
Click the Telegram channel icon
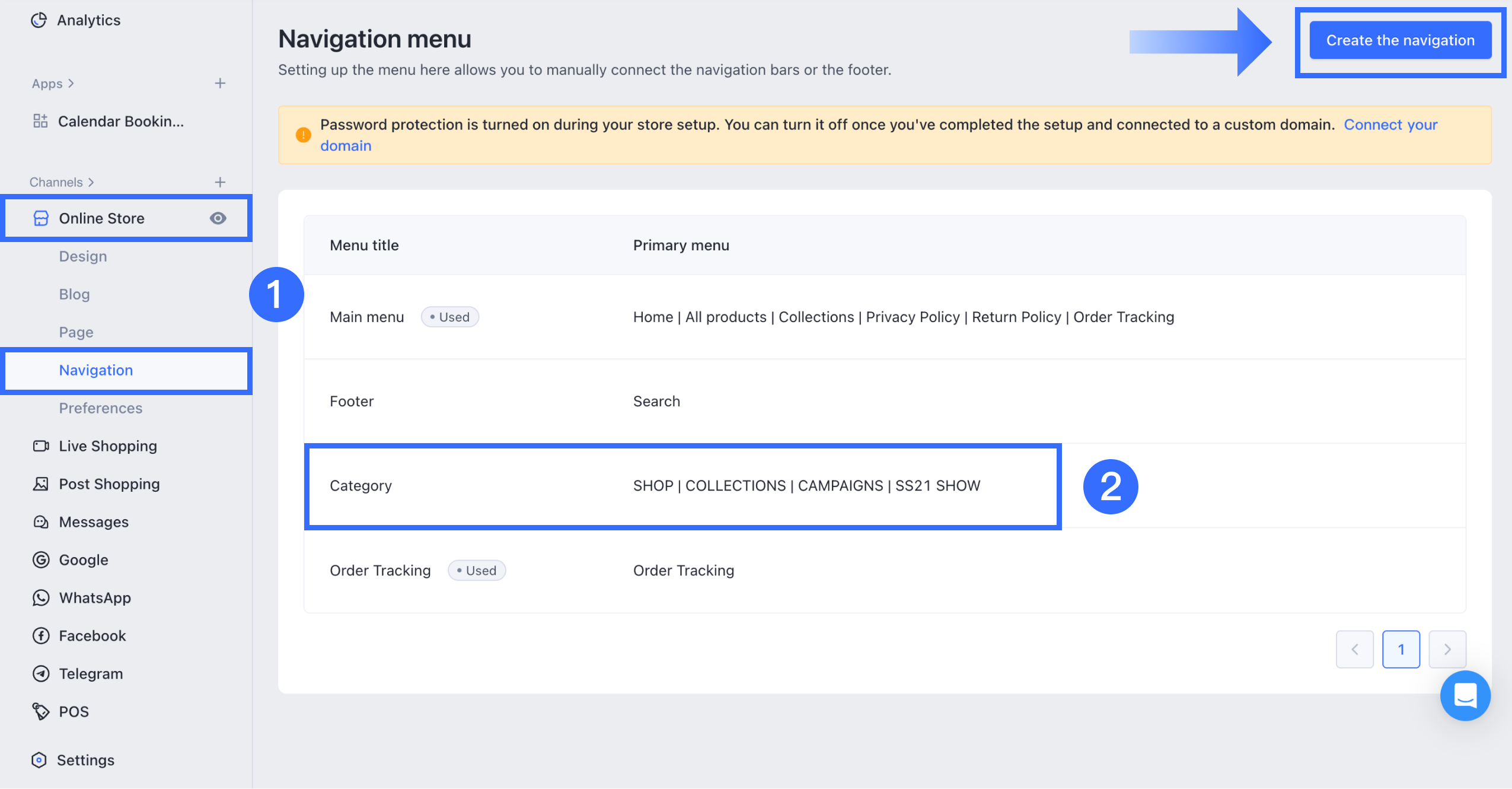41,673
